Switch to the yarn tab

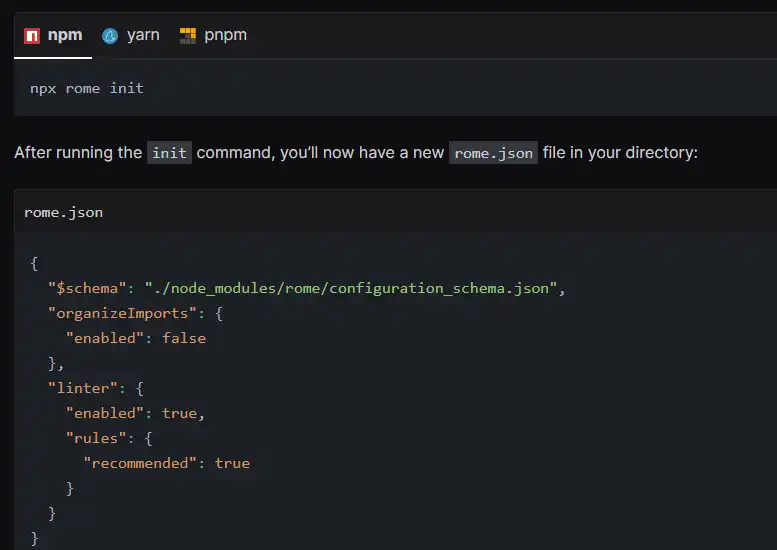click(131, 36)
